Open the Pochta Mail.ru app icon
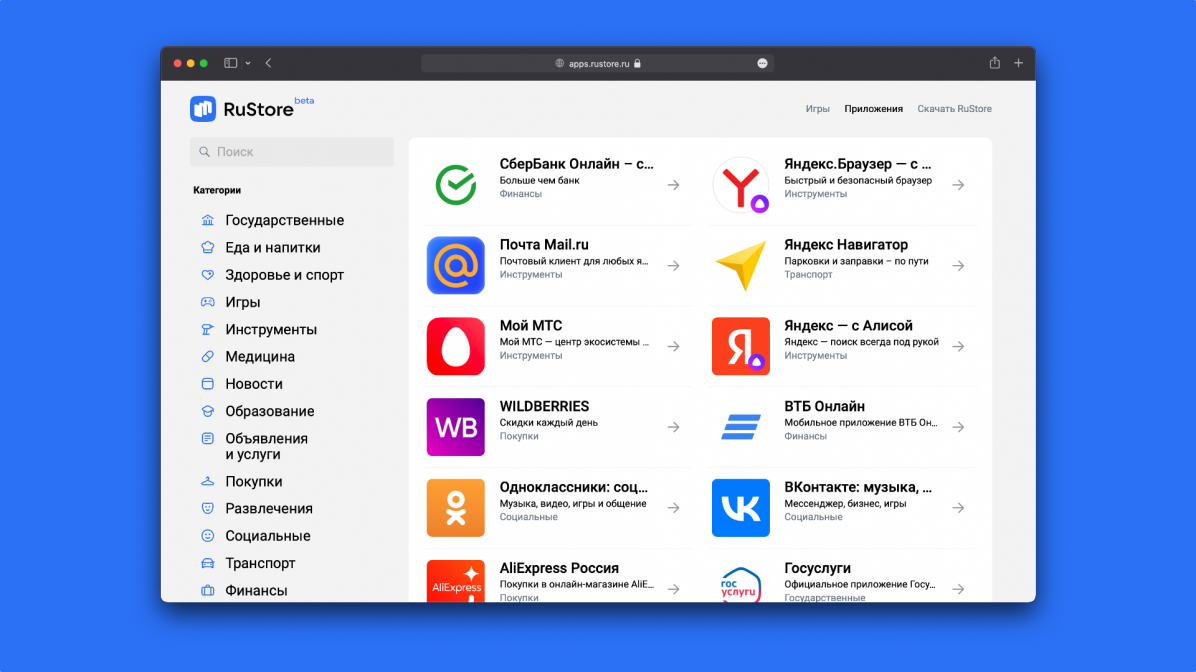Image resolution: width=1196 pixels, height=672 pixels. (x=455, y=266)
